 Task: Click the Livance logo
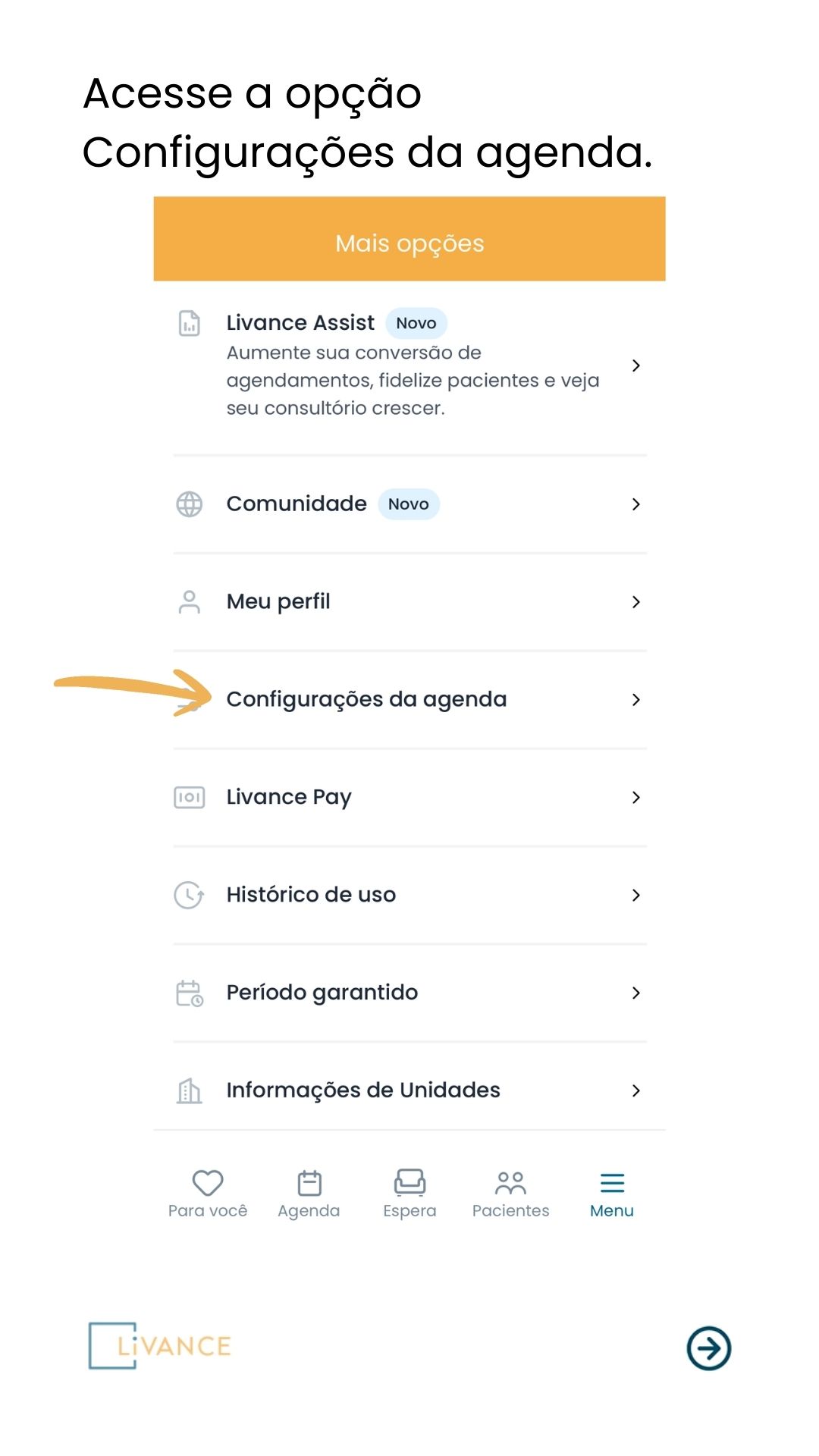160,1346
